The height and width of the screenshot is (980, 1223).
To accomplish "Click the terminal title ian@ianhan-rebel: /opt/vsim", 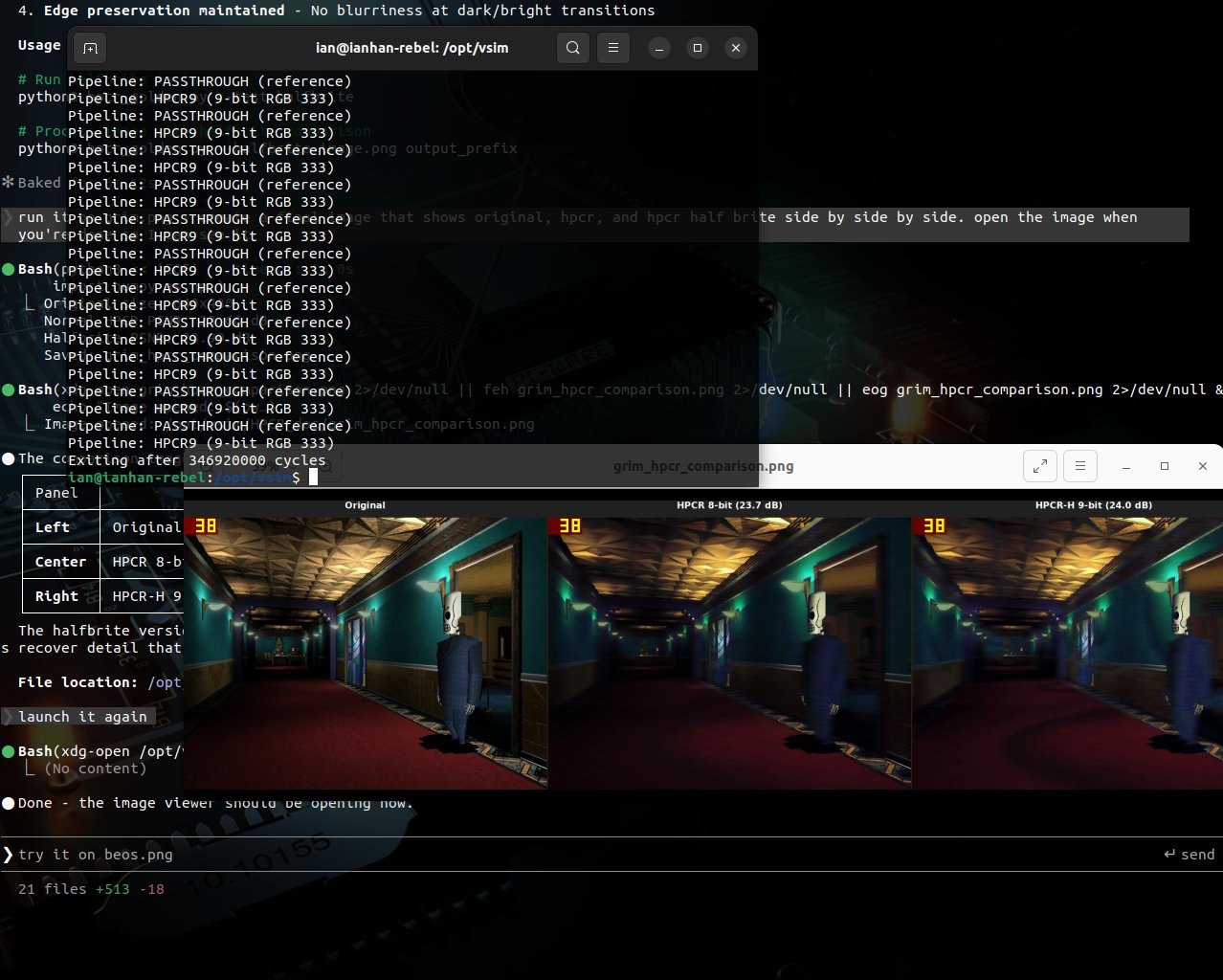I will (x=411, y=48).
